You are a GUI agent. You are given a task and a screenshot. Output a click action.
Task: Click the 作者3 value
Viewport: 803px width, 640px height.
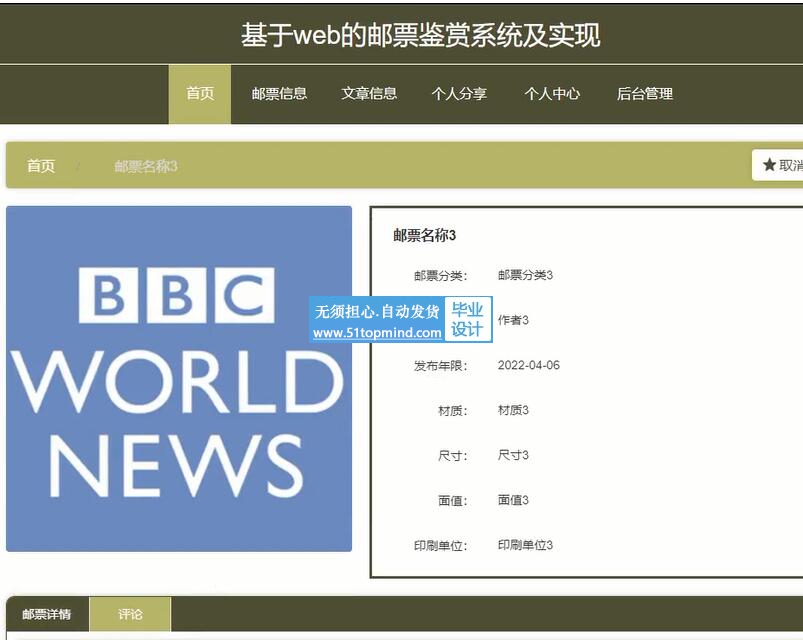pos(513,320)
